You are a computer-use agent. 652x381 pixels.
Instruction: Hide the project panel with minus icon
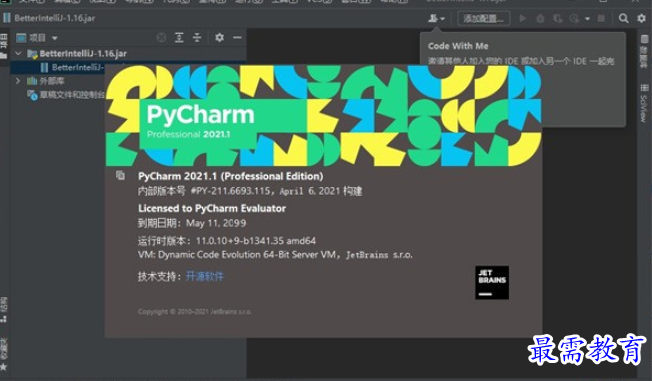(x=237, y=38)
